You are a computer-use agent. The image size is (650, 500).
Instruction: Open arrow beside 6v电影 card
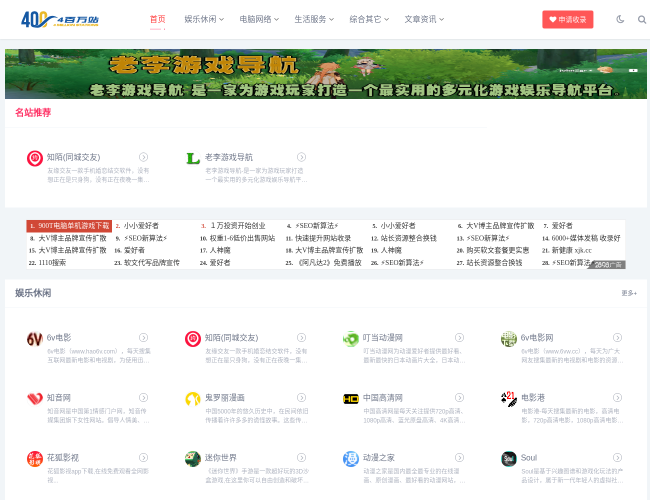(x=143, y=337)
